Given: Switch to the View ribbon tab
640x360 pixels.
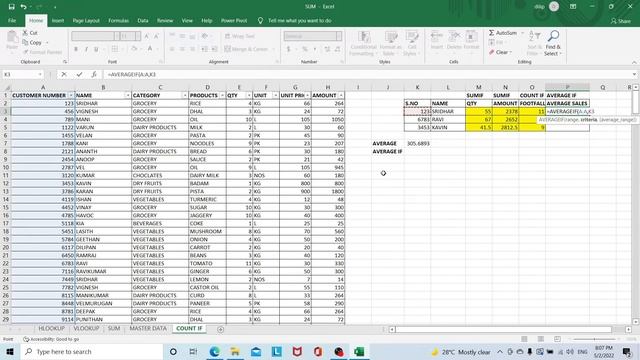Looking at the screenshot, I should 187,20.
